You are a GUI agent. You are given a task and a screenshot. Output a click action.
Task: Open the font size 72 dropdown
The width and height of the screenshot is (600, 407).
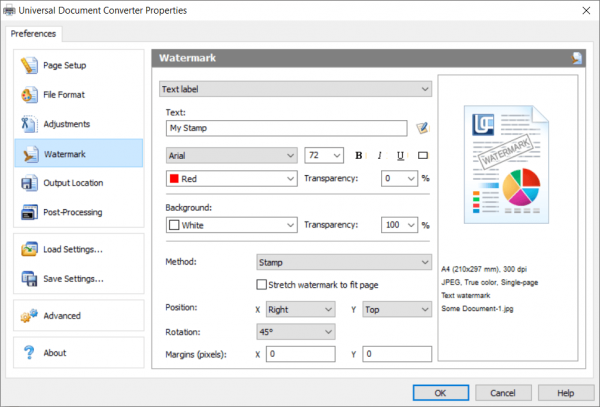pyautogui.click(x=324, y=155)
